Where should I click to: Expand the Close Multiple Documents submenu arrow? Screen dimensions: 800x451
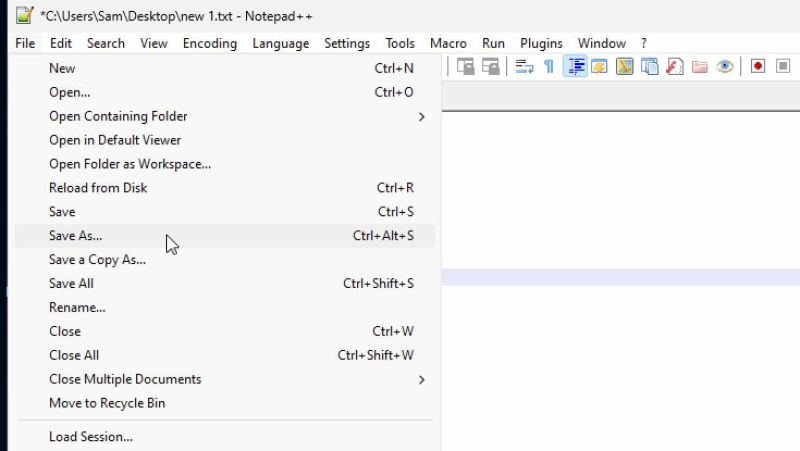pyautogui.click(x=421, y=380)
